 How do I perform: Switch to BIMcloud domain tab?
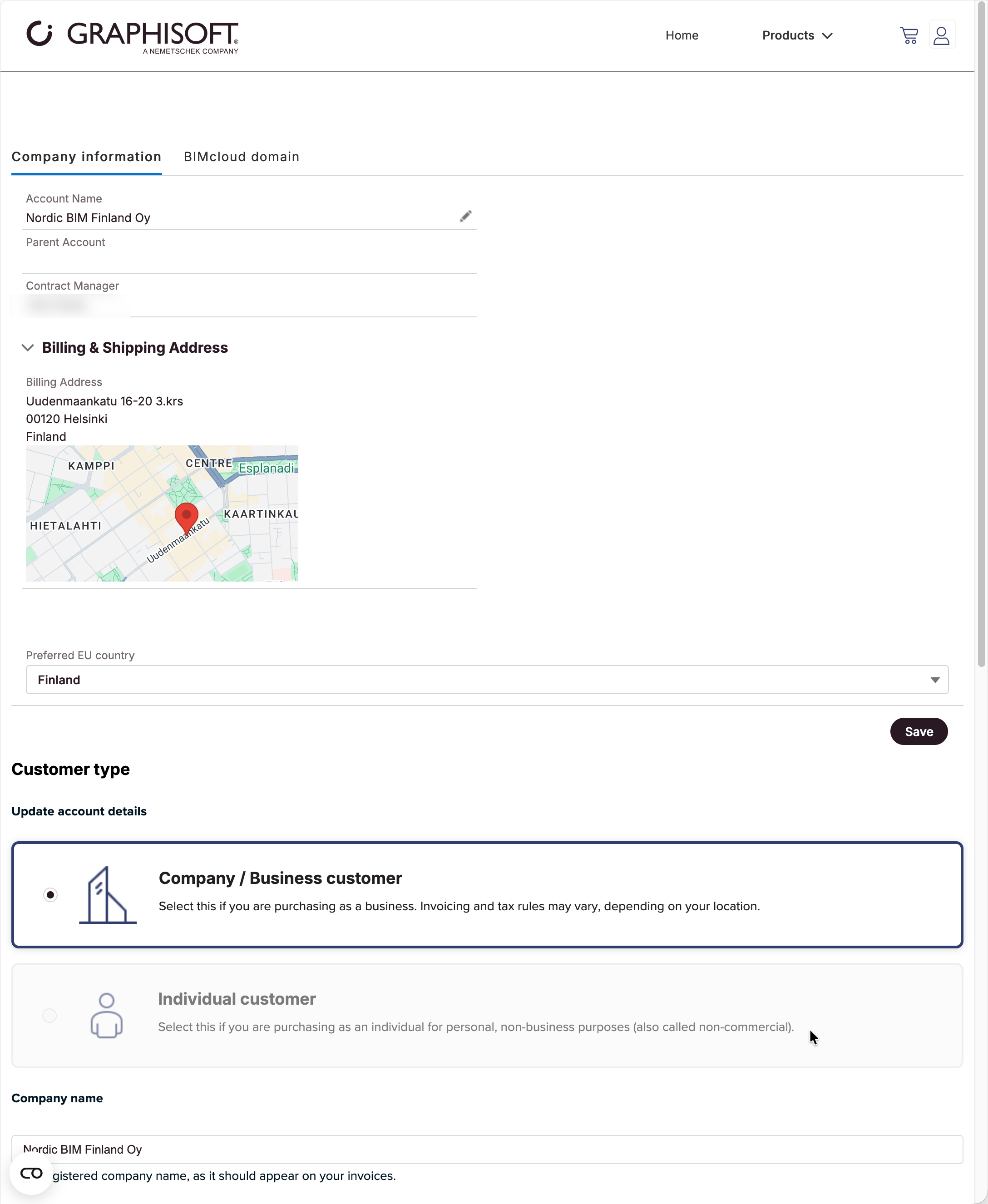click(x=241, y=157)
